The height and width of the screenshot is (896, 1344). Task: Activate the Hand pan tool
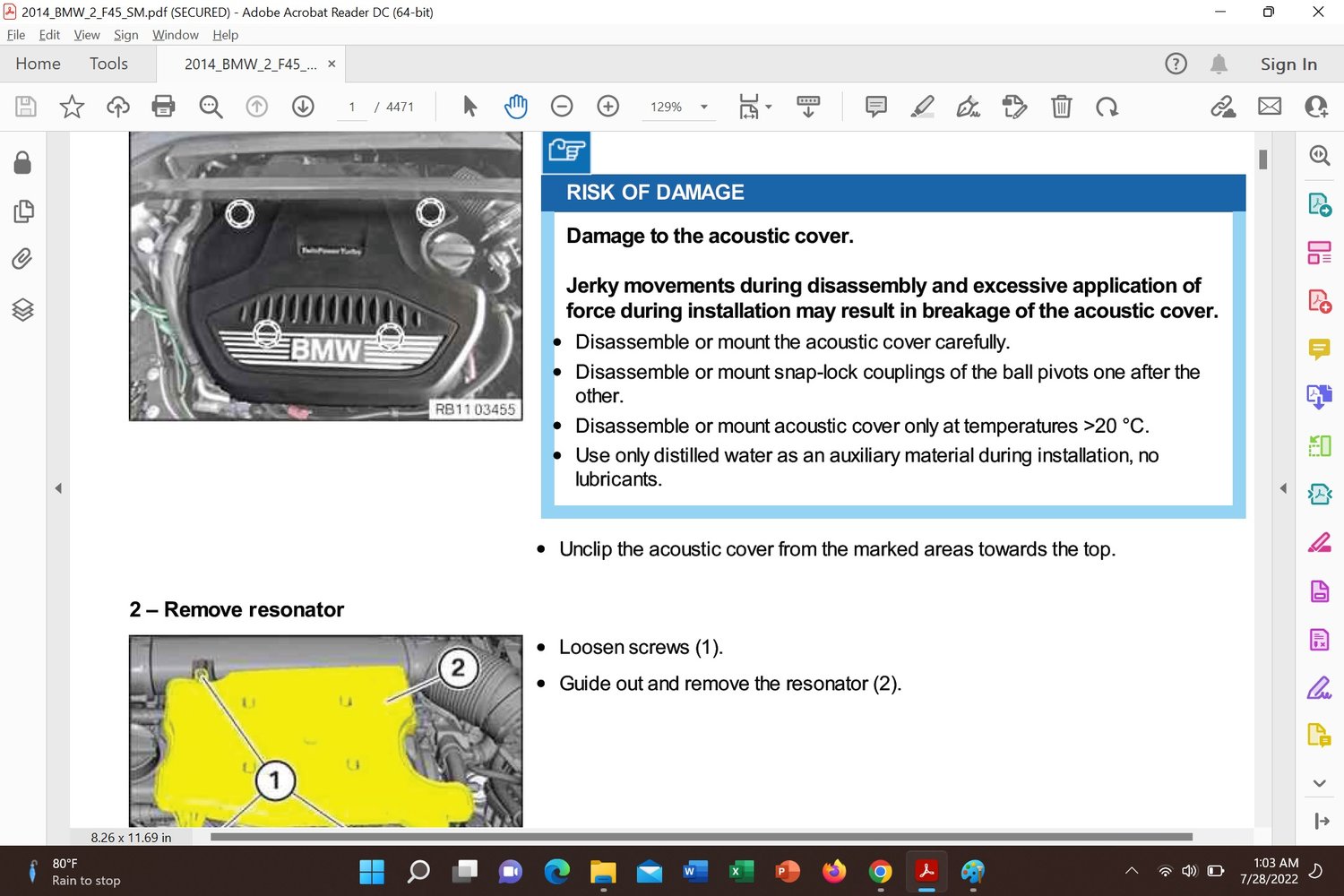click(516, 107)
